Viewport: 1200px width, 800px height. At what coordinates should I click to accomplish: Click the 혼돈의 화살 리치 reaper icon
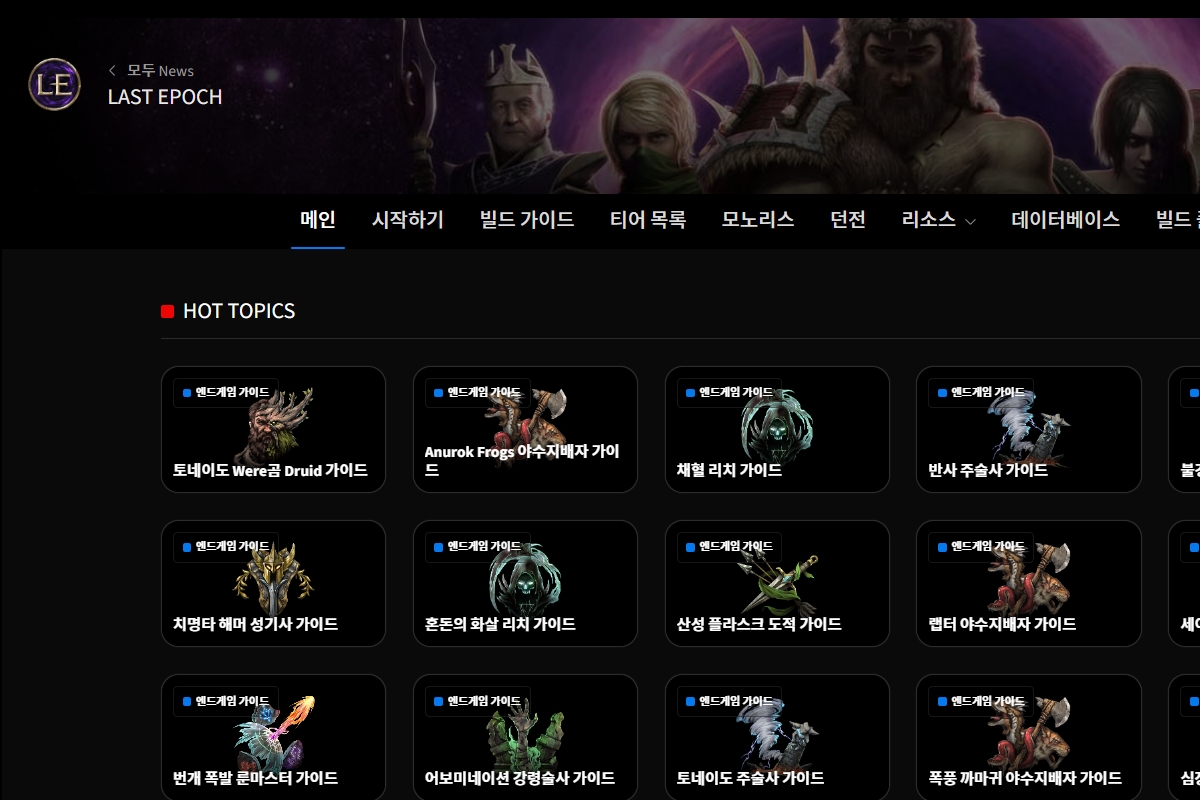525,580
